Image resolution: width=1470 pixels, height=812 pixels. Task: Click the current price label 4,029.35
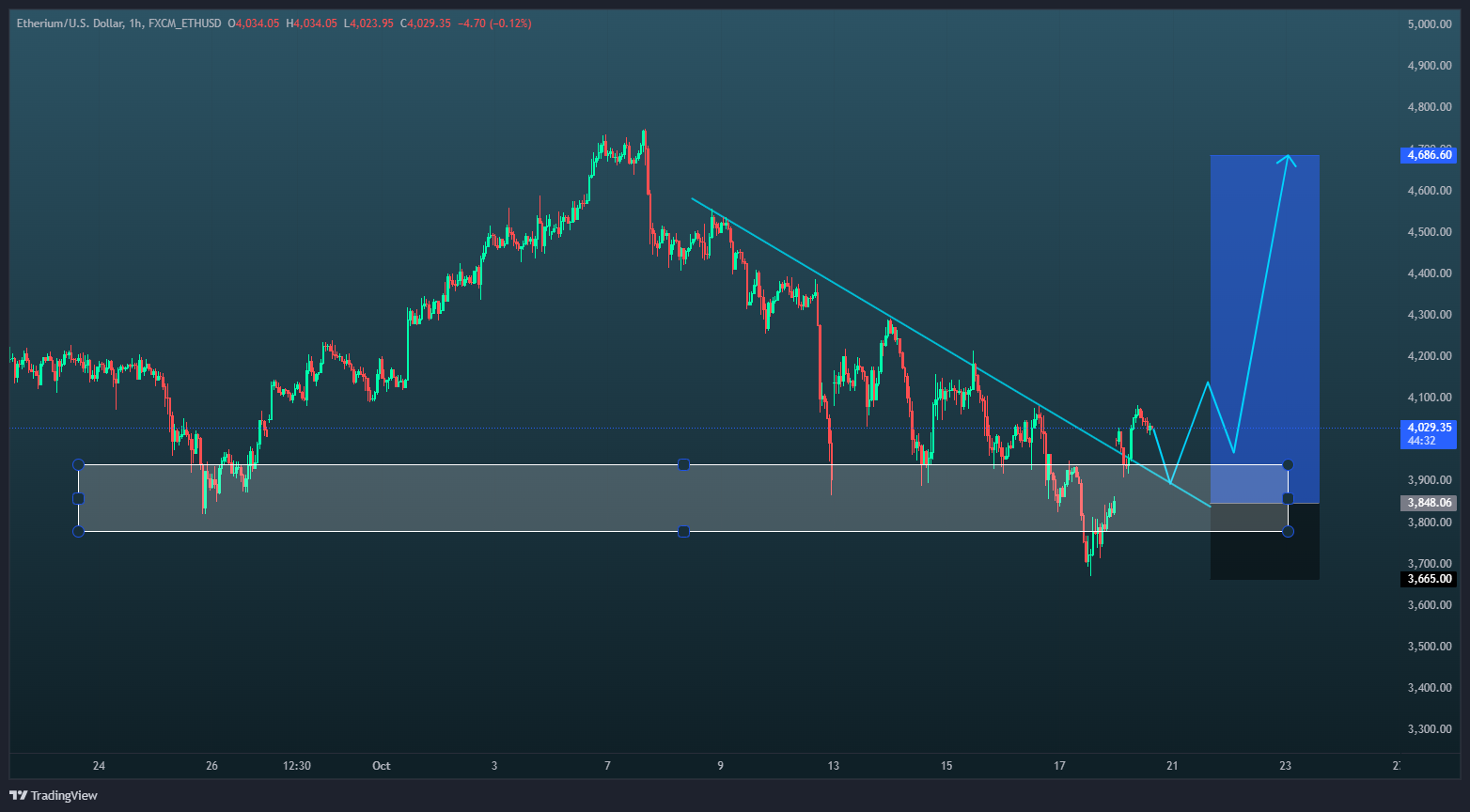coord(1428,428)
